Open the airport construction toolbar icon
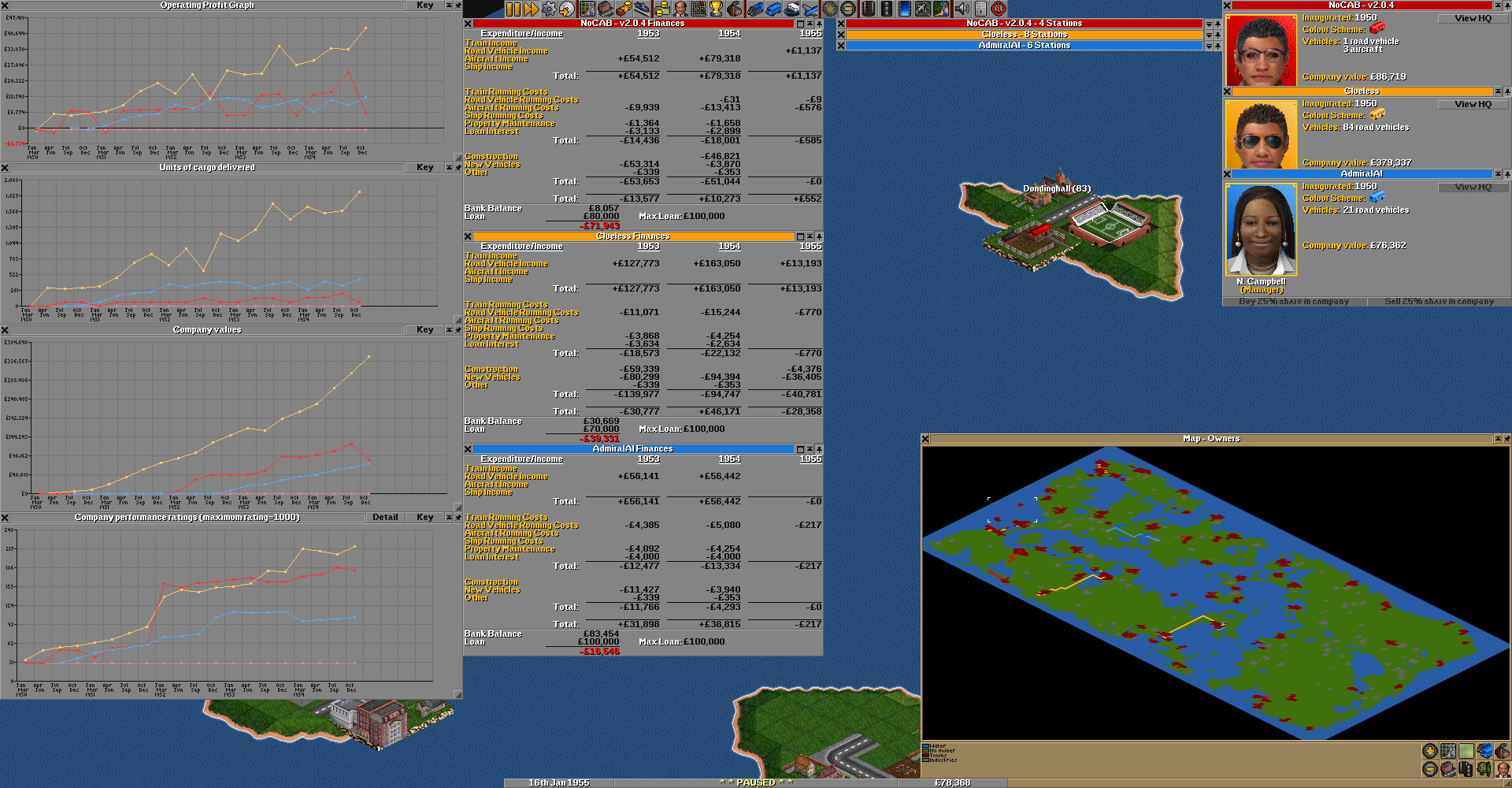 click(923, 9)
